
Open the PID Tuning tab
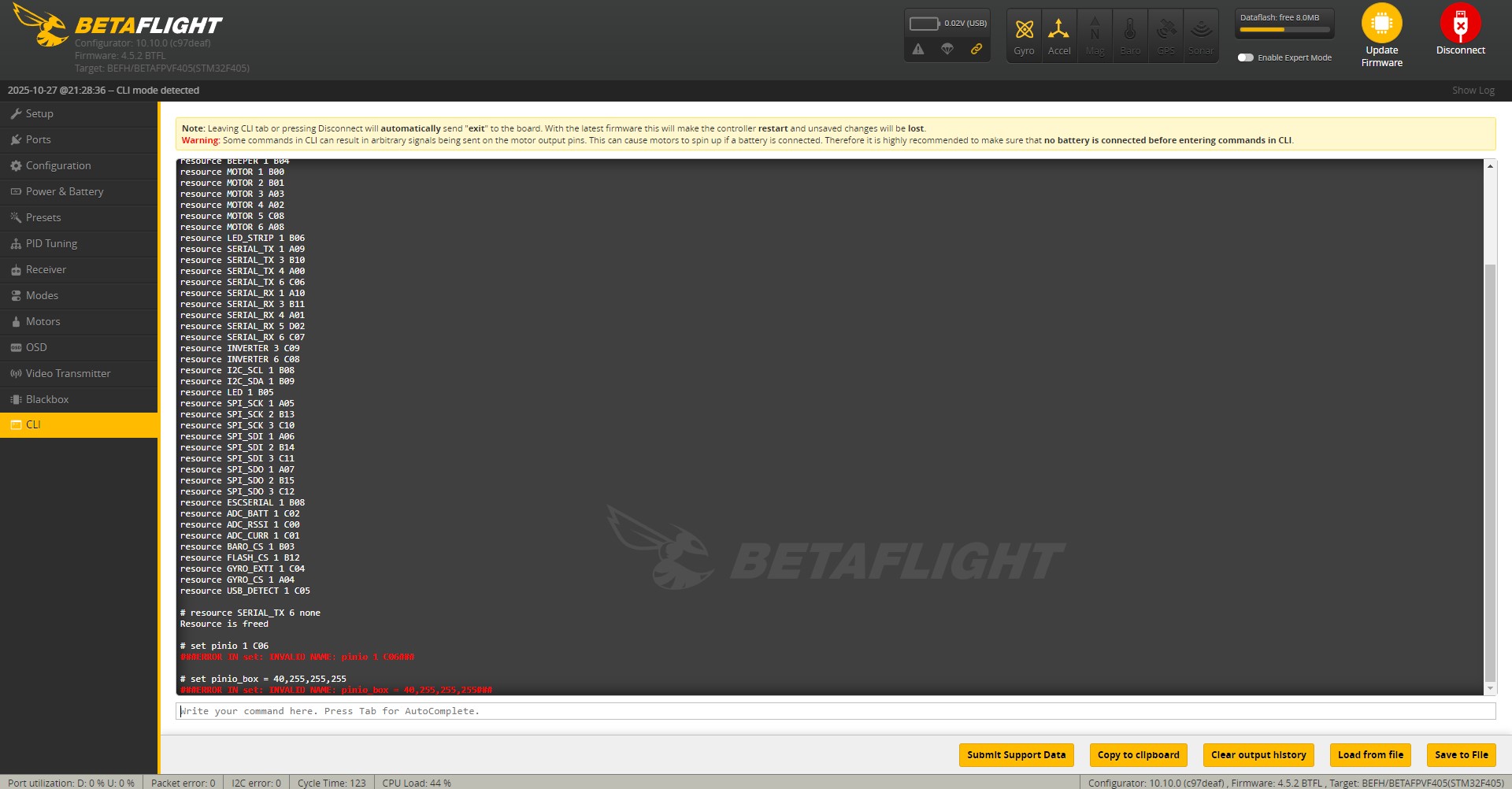51,244
